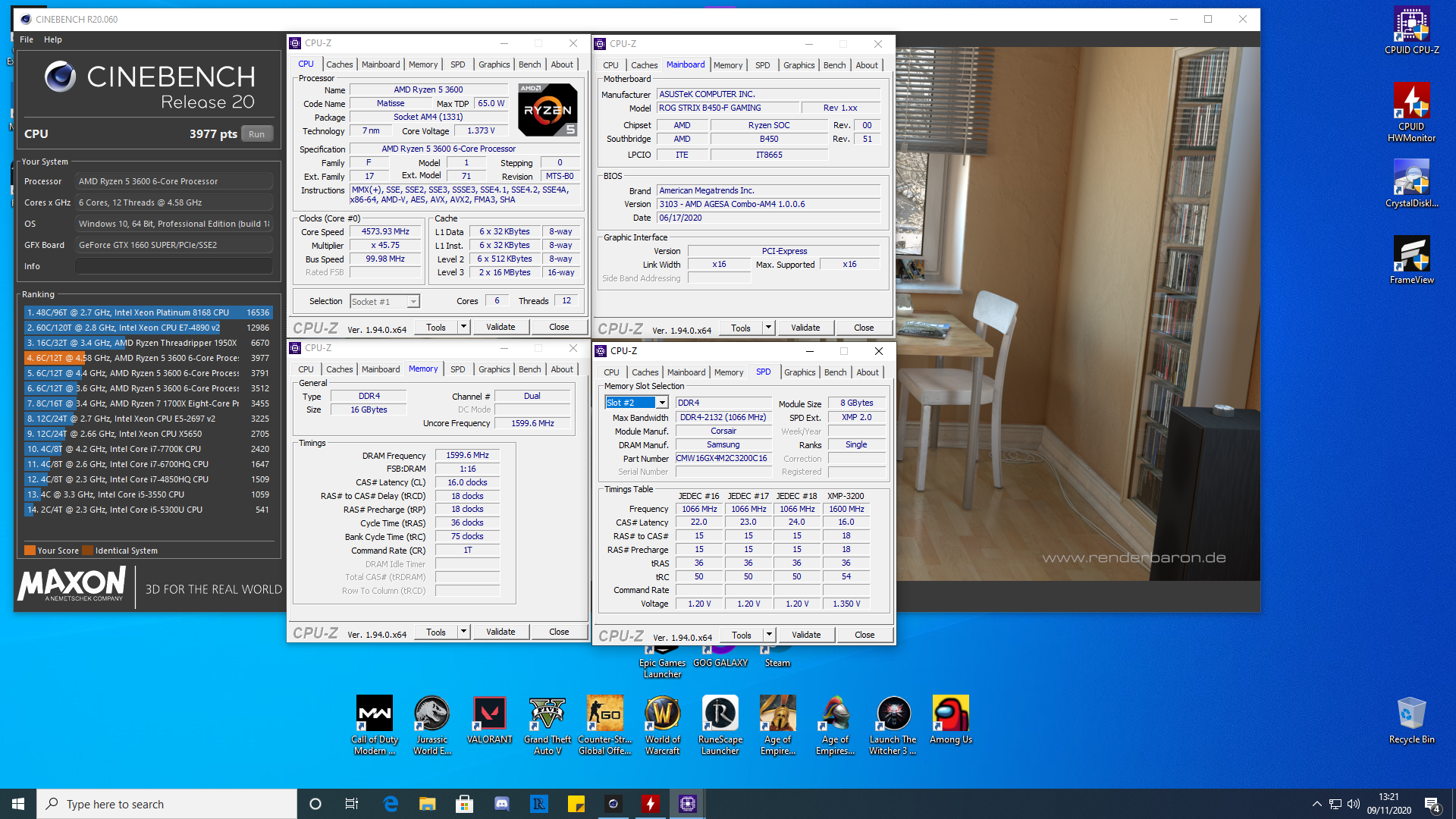Switch to Cinebench taskbar icon
The height and width of the screenshot is (819, 1456).
click(x=613, y=804)
